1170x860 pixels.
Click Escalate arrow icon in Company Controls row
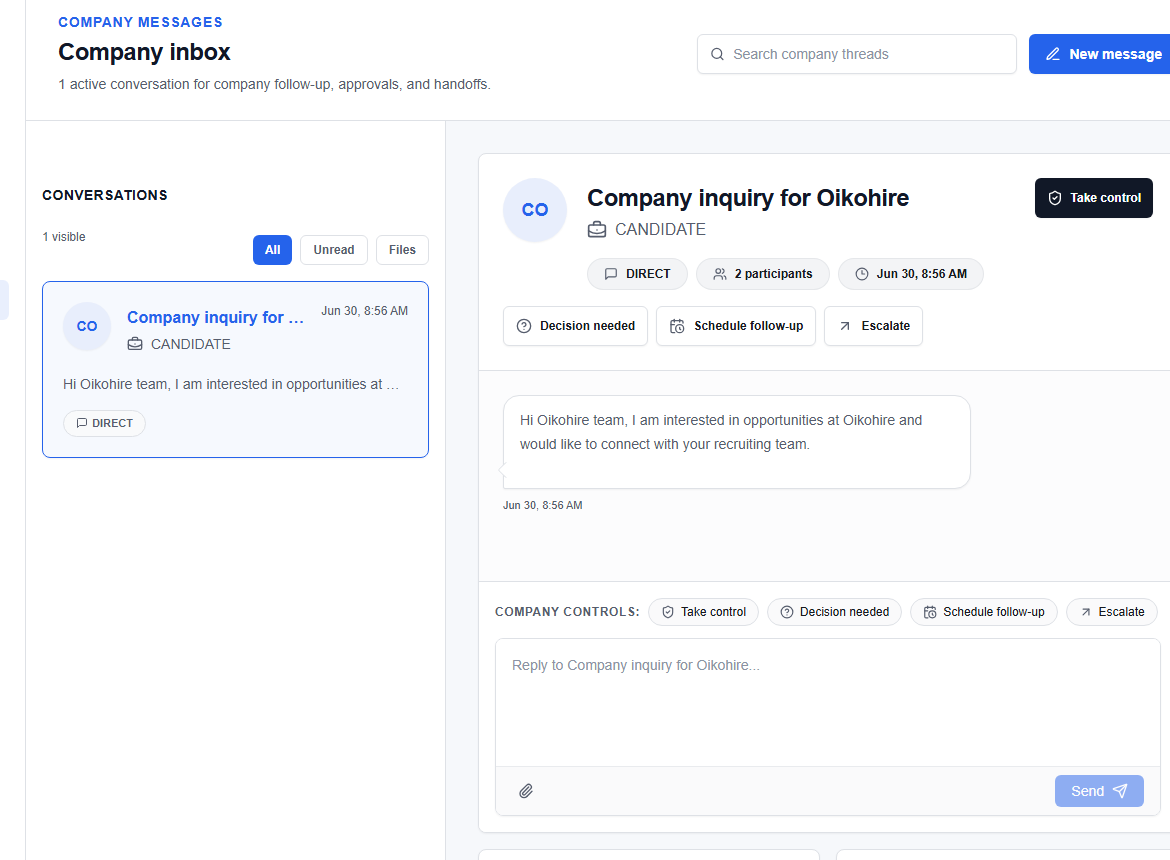tap(1086, 612)
